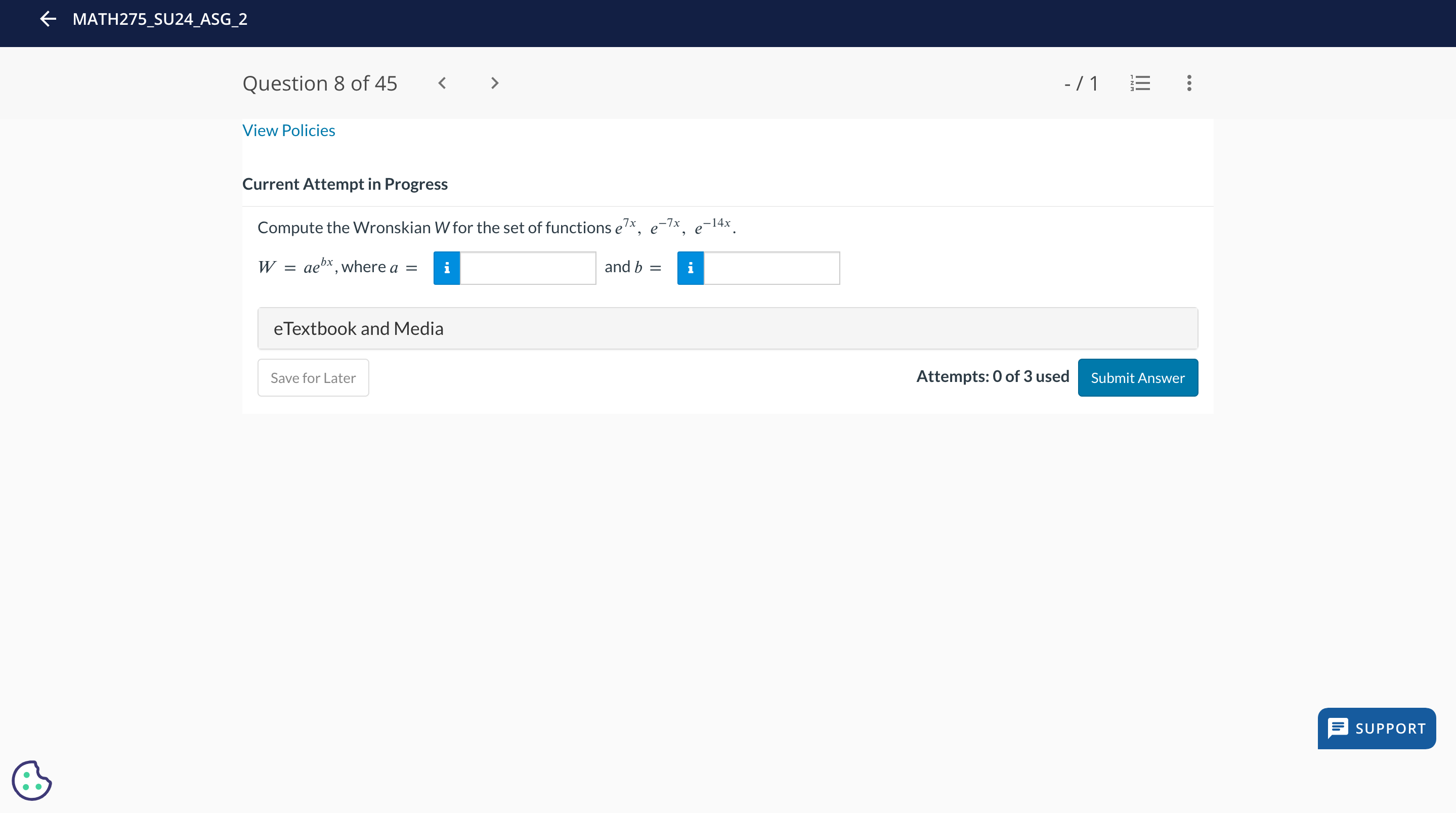This screenshot has height=813, width=1456.
Task: Expand the eTextbook and Media section
Action: pyautogui.click(x=358, y=328)
